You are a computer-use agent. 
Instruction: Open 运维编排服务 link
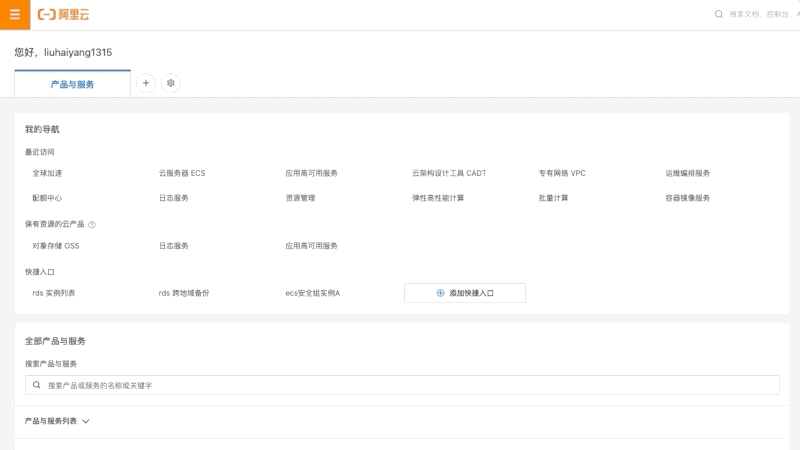click(687, 173)
